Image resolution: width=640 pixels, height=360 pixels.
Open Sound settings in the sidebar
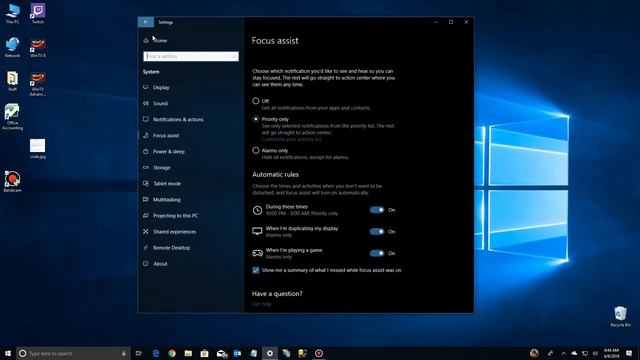(x=160, y=103)
